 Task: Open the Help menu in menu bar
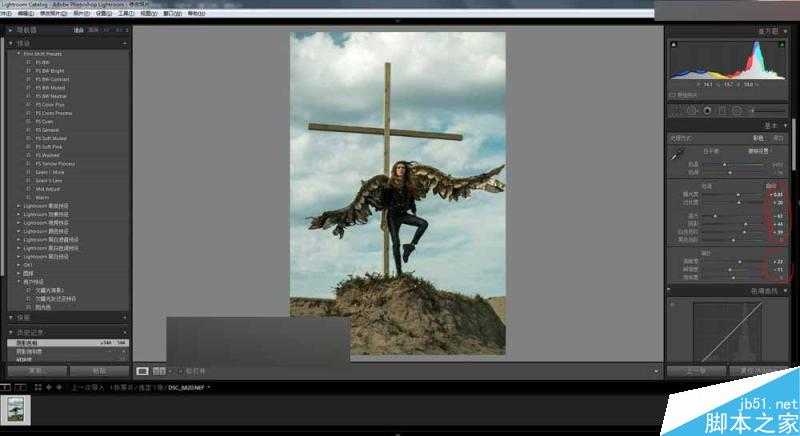195,14
